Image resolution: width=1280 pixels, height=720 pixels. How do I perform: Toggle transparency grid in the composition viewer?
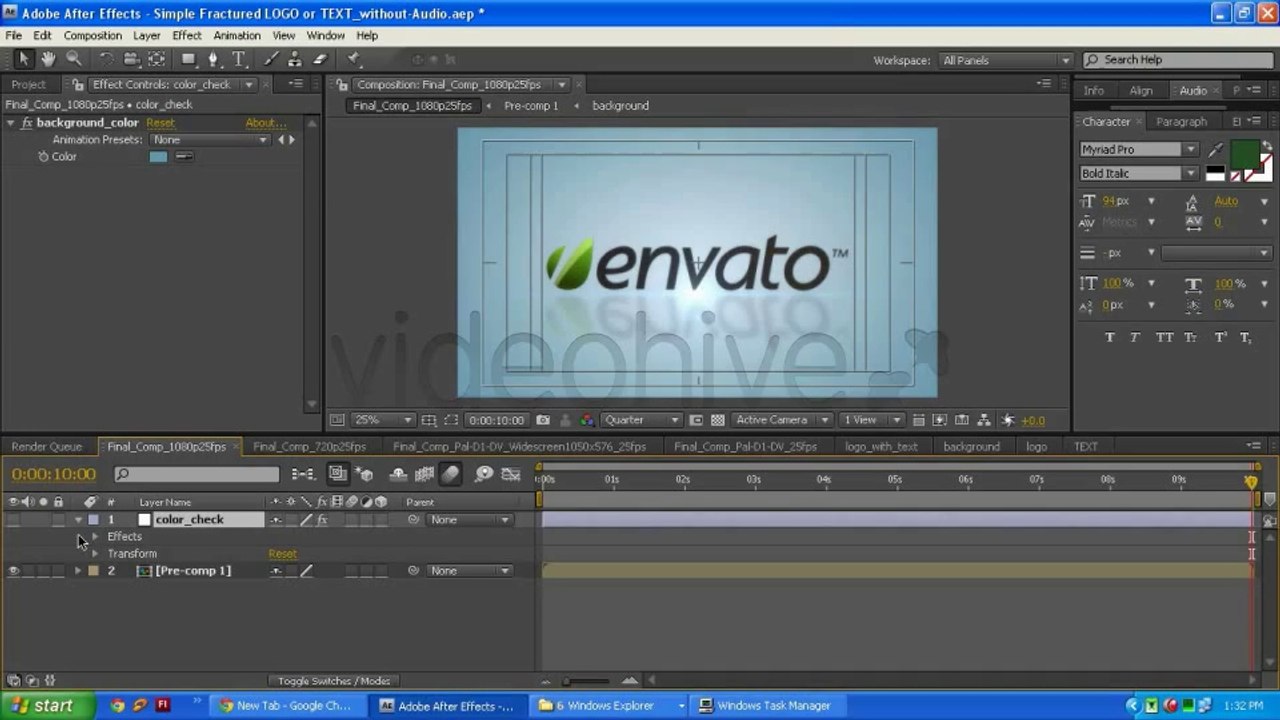click(x=717, y=420)
